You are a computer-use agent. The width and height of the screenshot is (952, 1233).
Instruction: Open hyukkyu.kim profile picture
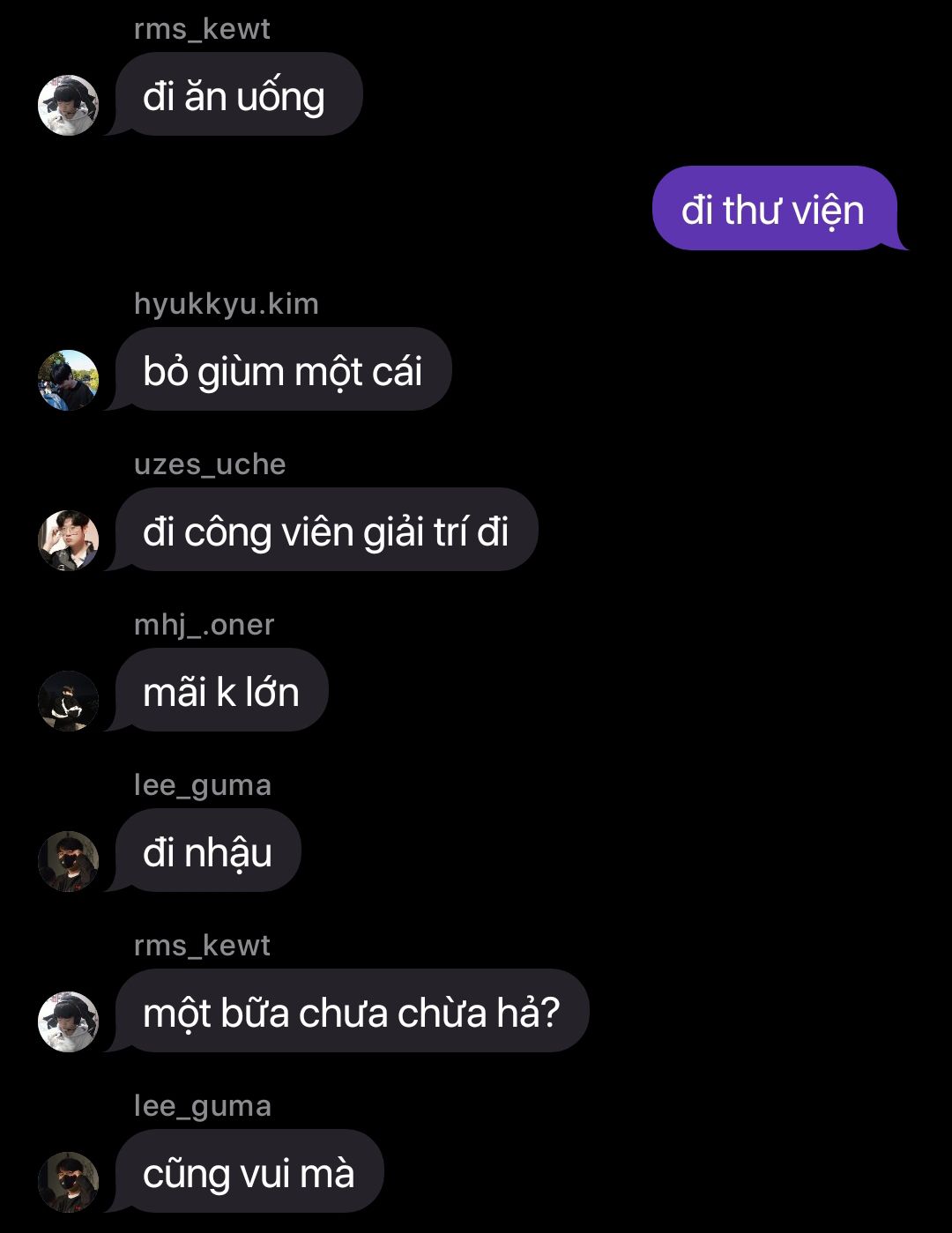click(68, 380)
